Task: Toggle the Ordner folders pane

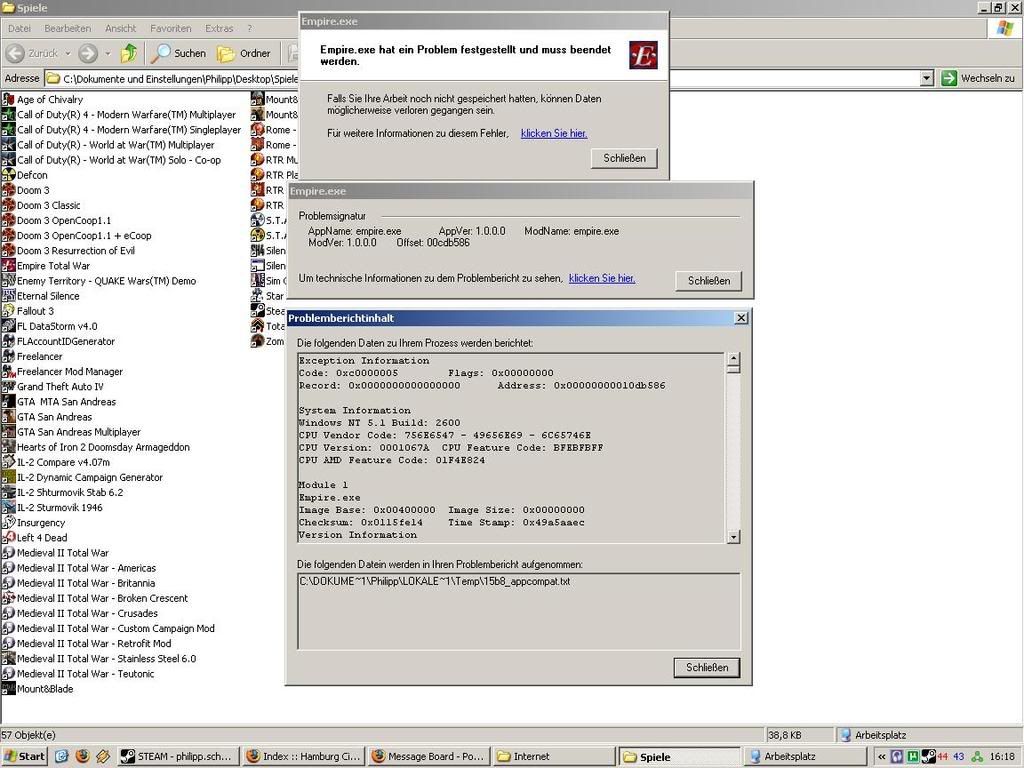Action: click(244, 53)
